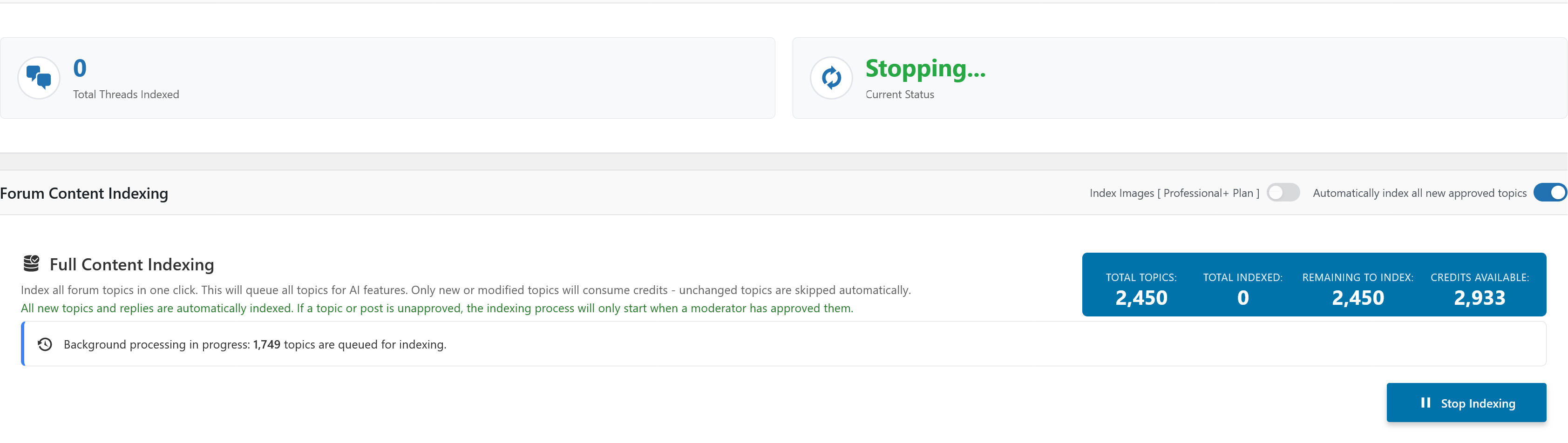Click the green Stopping... status text
The height and width of the screenshot is (443, 1568).
[x=924, y=69]
